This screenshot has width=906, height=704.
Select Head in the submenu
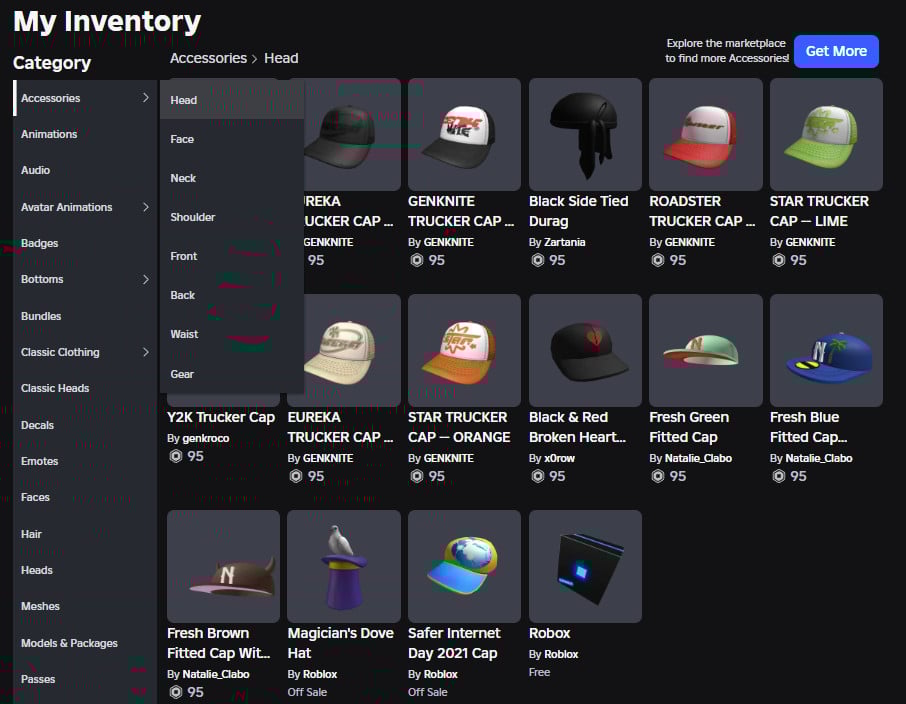pyautogui.click(x=232, y=100)
